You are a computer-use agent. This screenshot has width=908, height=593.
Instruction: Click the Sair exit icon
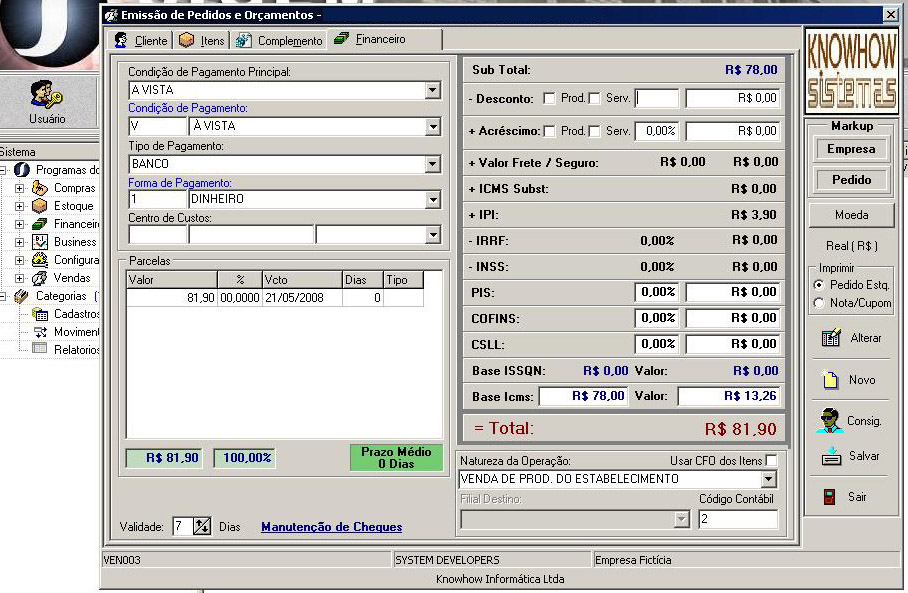829,497
